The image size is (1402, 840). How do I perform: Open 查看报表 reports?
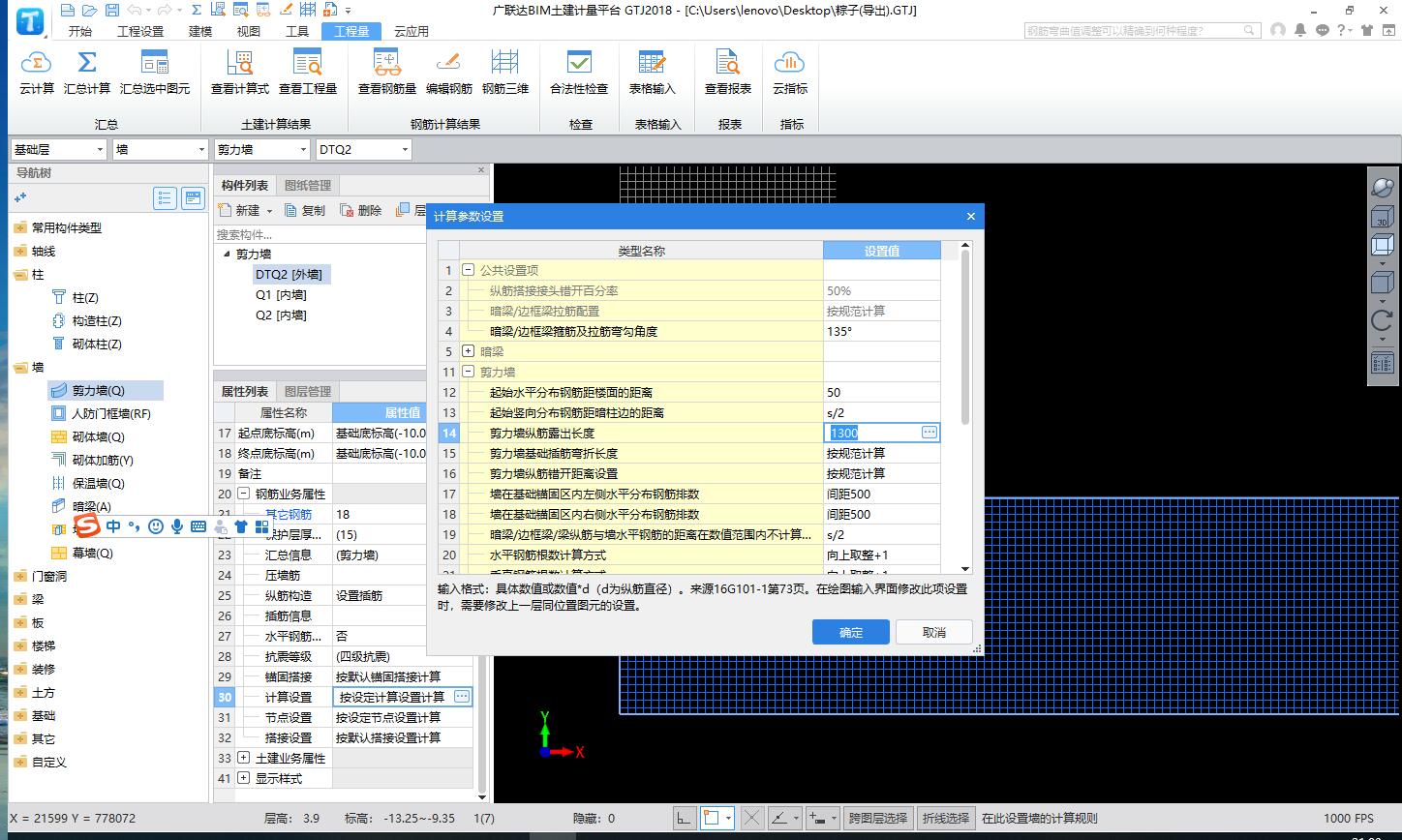click(728, 73)
